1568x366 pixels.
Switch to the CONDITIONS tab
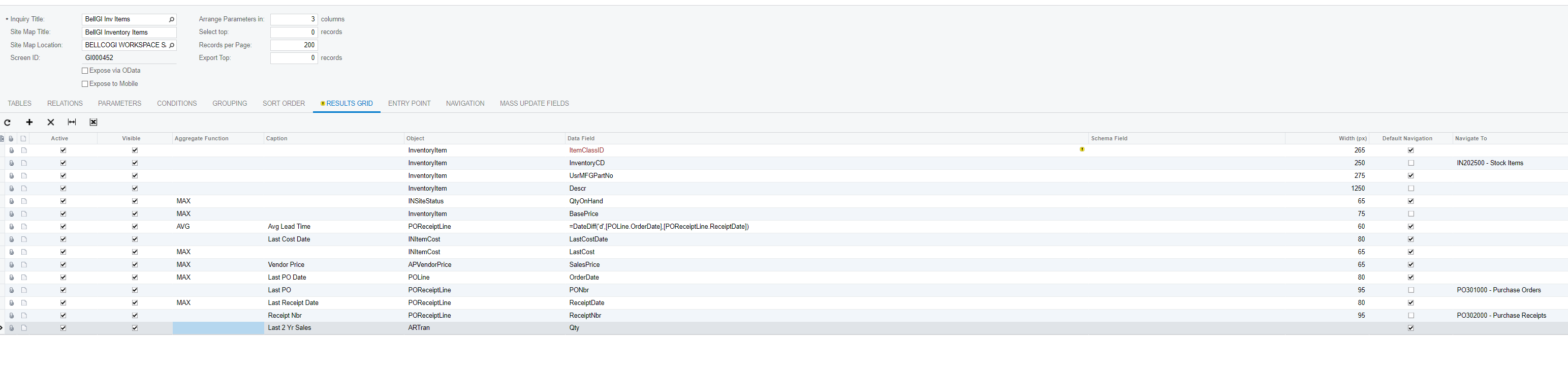click(176, 104)
